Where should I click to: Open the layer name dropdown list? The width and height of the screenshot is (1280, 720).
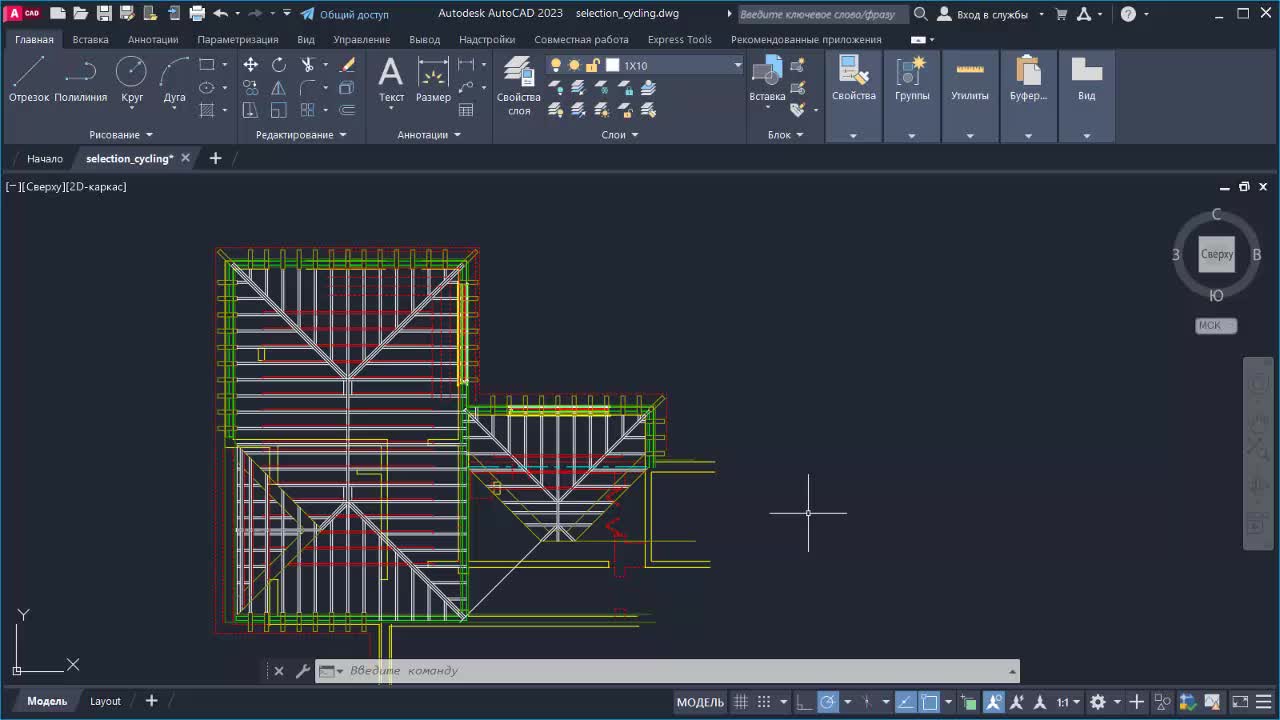click(738, 65)
